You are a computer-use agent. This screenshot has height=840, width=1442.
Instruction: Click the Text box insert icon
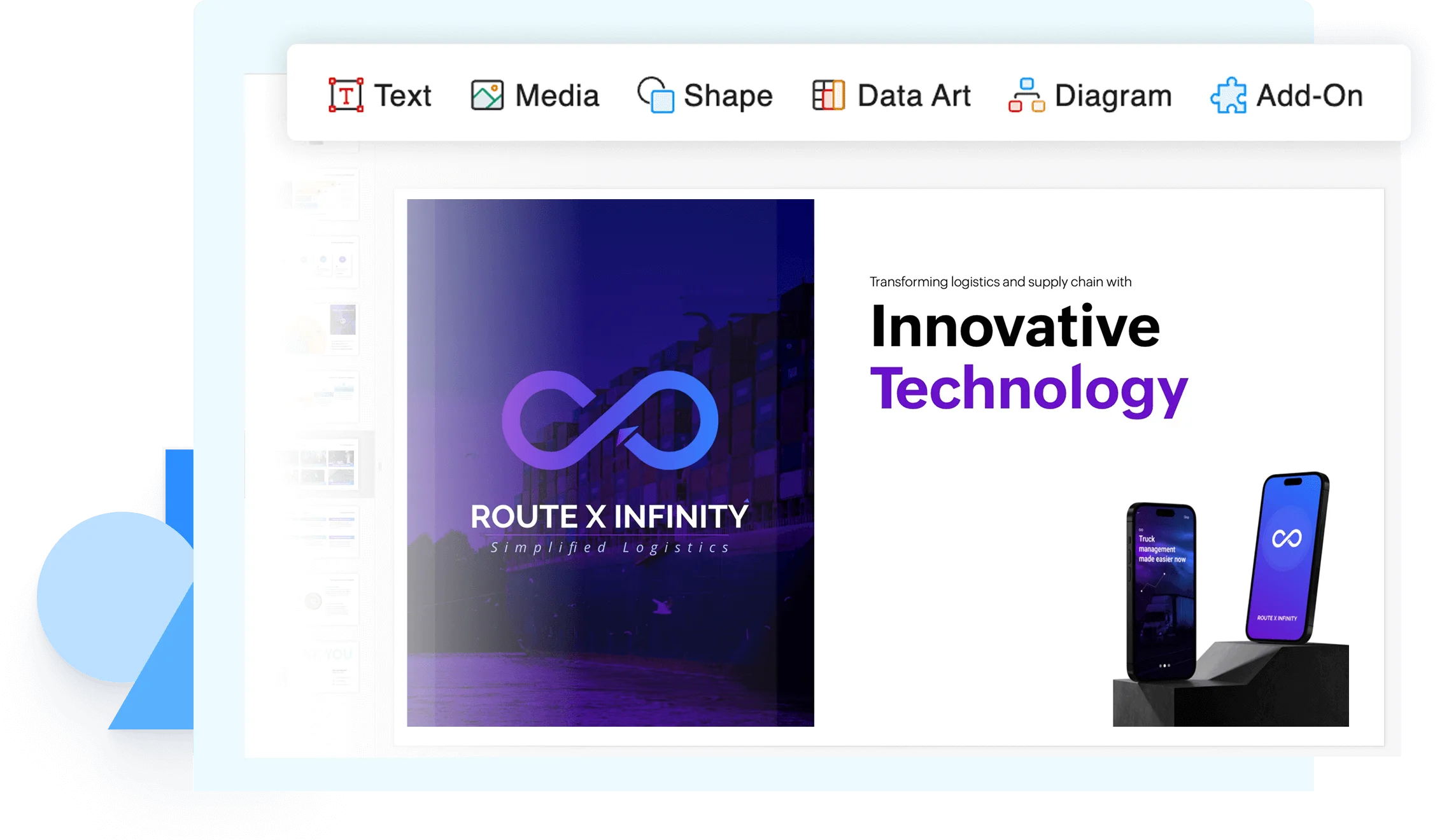[x=346, y=95]
